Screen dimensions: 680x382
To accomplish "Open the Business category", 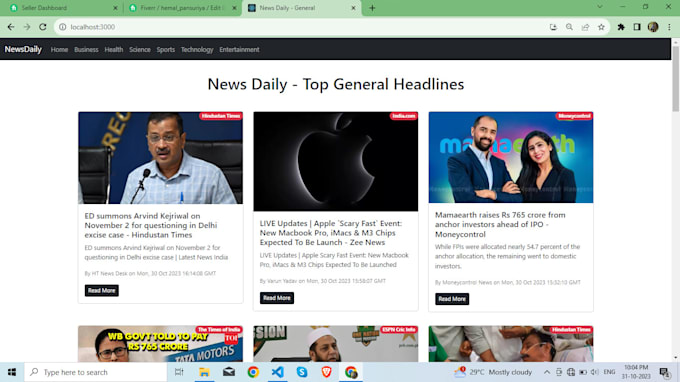I will [86, 49].
